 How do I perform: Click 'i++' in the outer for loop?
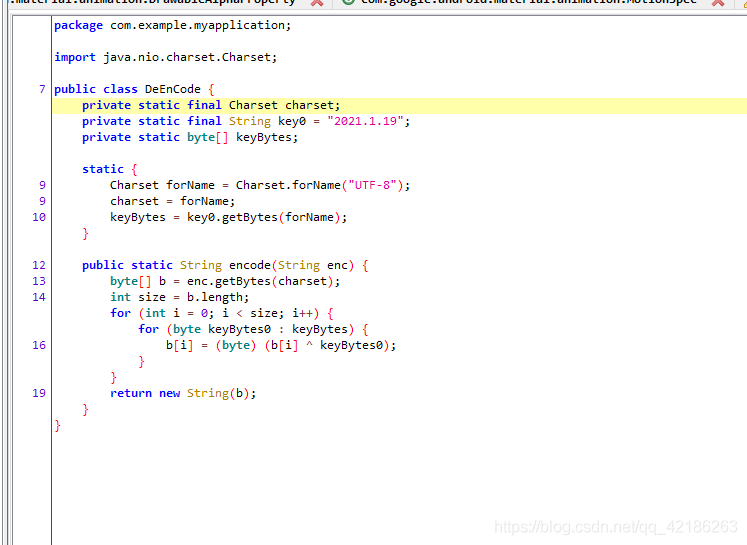[x=303, y=313]
